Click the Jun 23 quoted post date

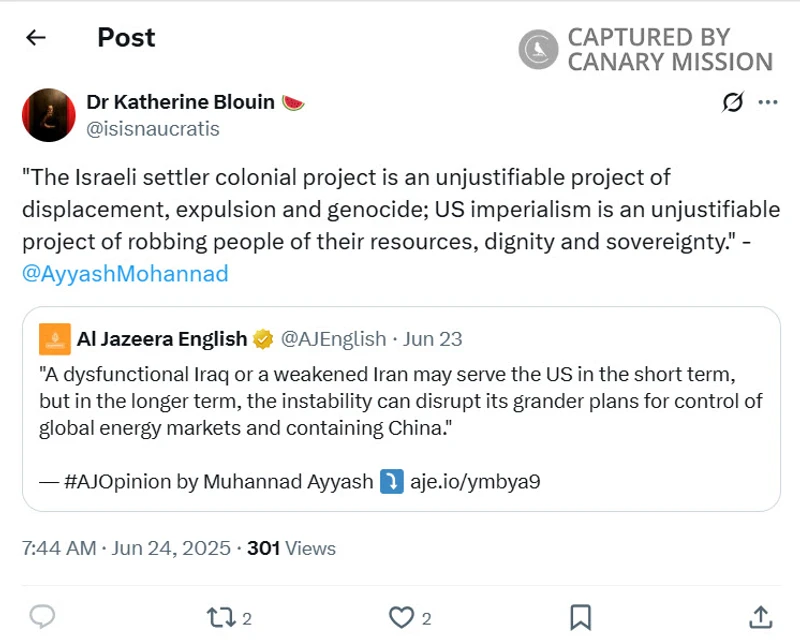pos(433,339)
